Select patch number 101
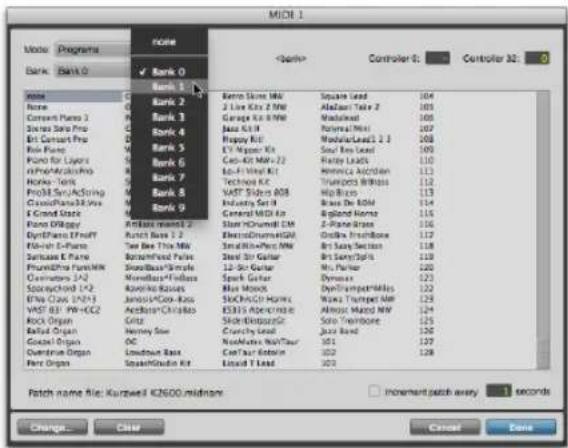The image size is (568, 448). click(328, 342)
